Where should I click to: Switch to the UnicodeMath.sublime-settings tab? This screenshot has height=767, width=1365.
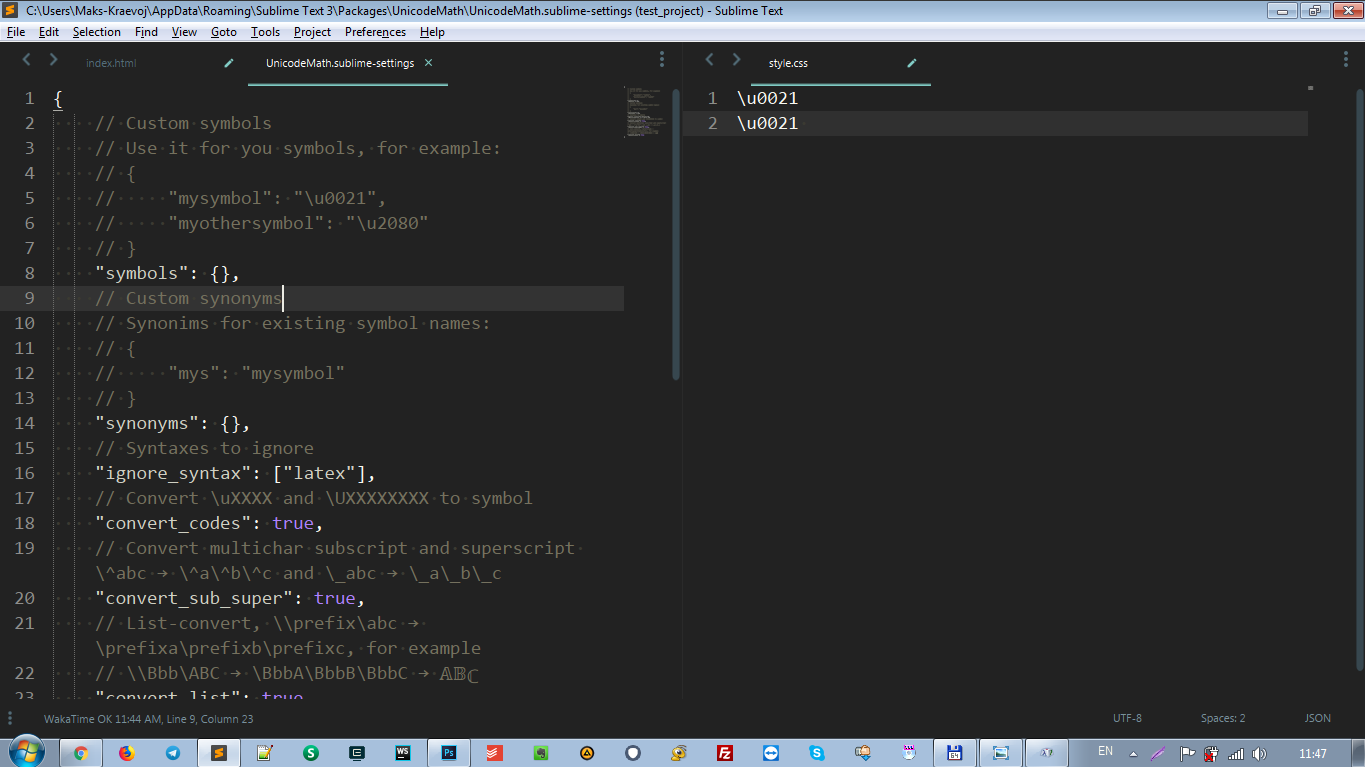coord(339,63)
